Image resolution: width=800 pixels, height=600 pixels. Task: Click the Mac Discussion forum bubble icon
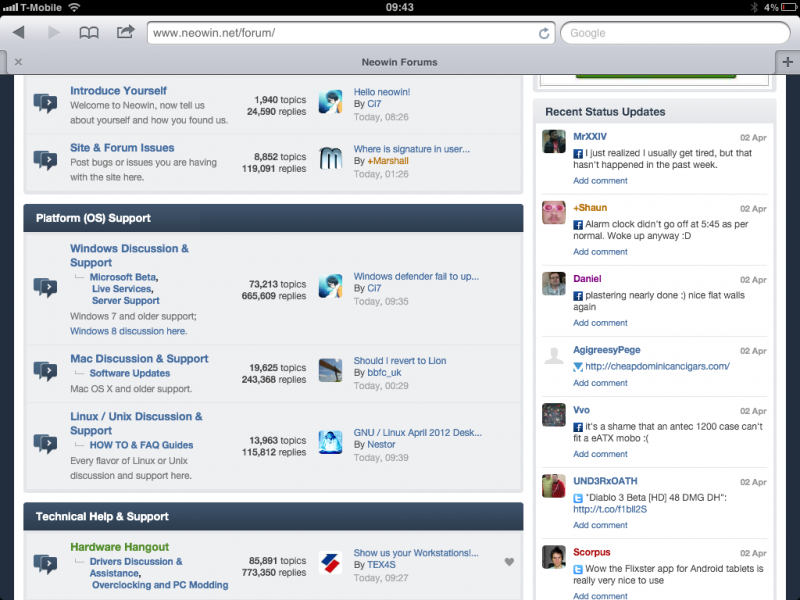45,371
